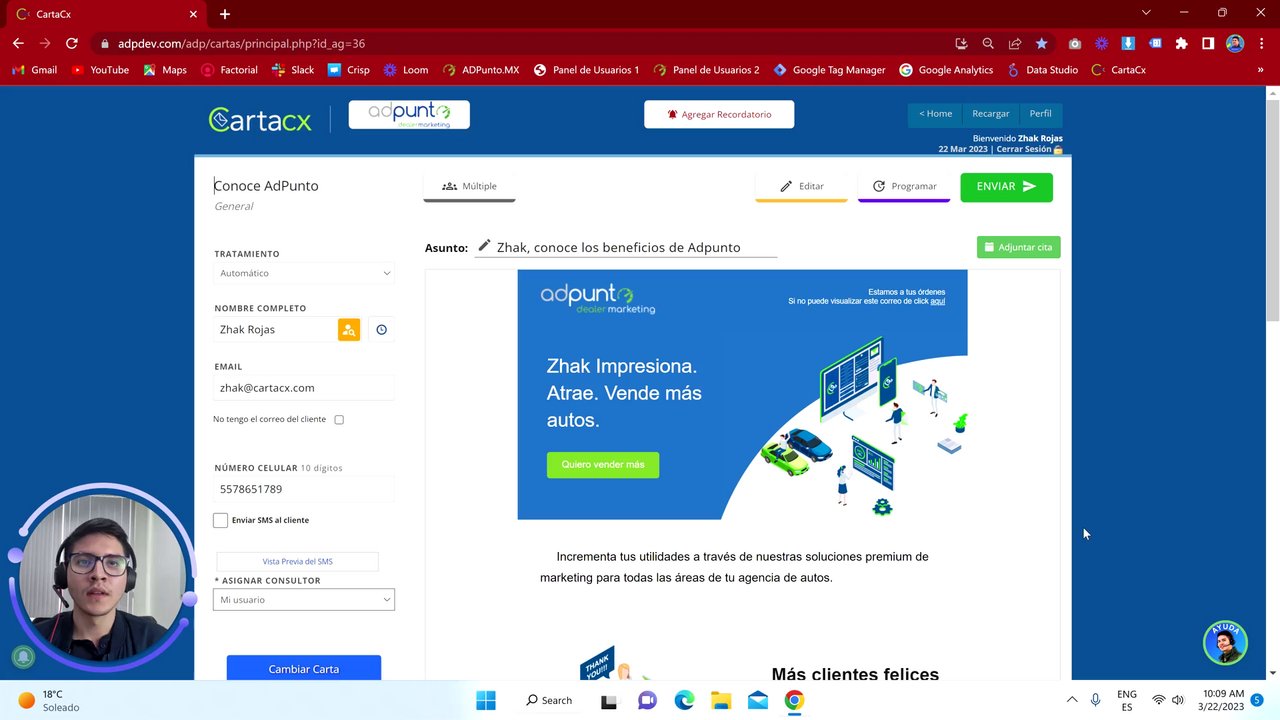Screen dimensions: 1280x720
Task: Click the 'Cambiar Carta' button
Action: [x=304, y=668]
